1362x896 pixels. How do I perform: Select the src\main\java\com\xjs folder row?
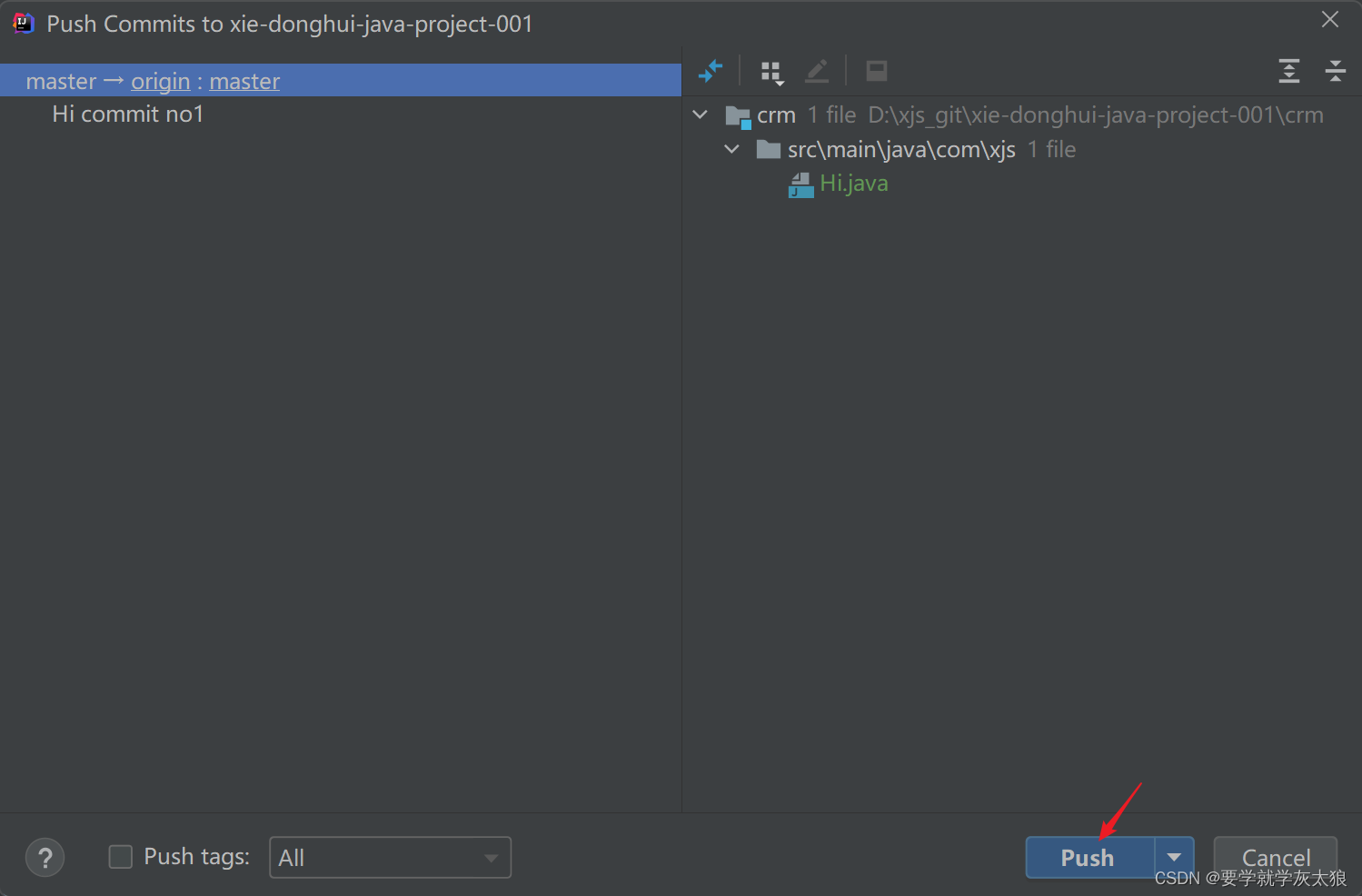tap(1021, 149)
